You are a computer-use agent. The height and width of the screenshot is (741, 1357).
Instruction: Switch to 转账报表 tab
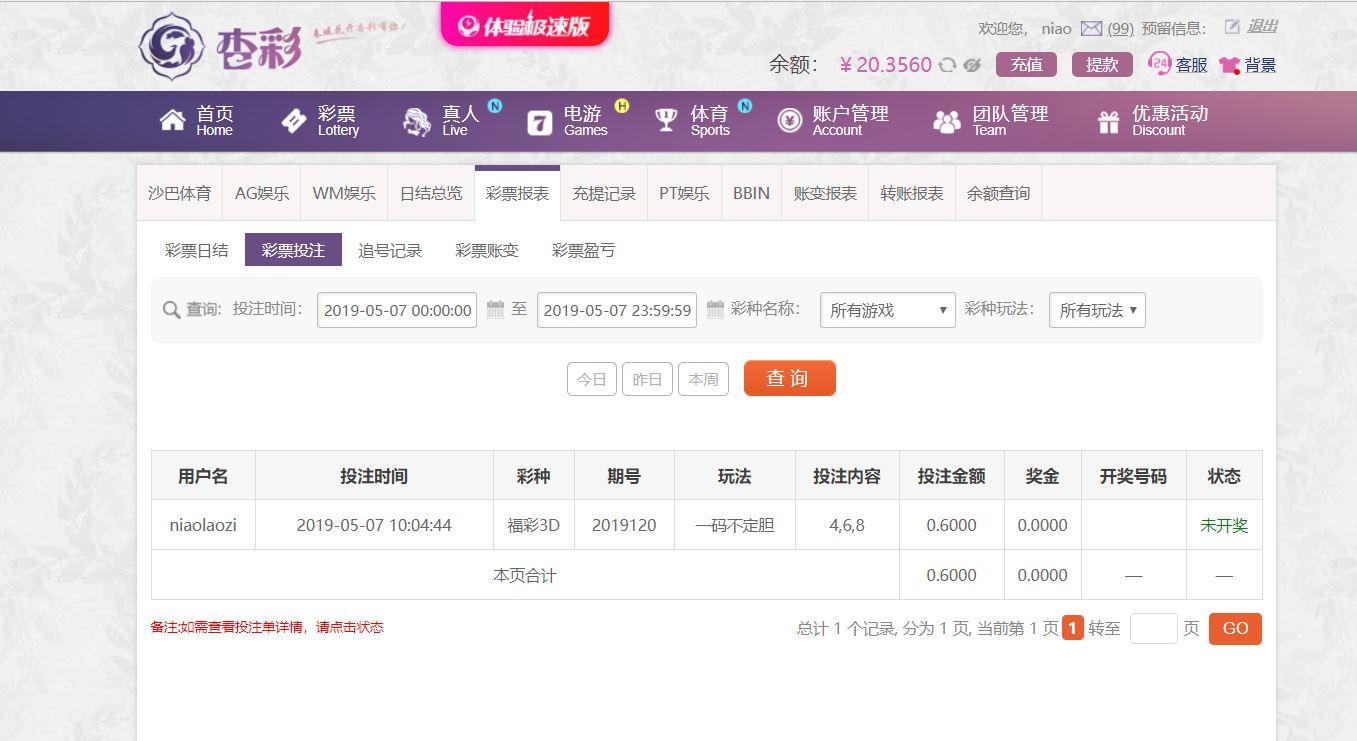pyautogui.click(x=912, y=193)
